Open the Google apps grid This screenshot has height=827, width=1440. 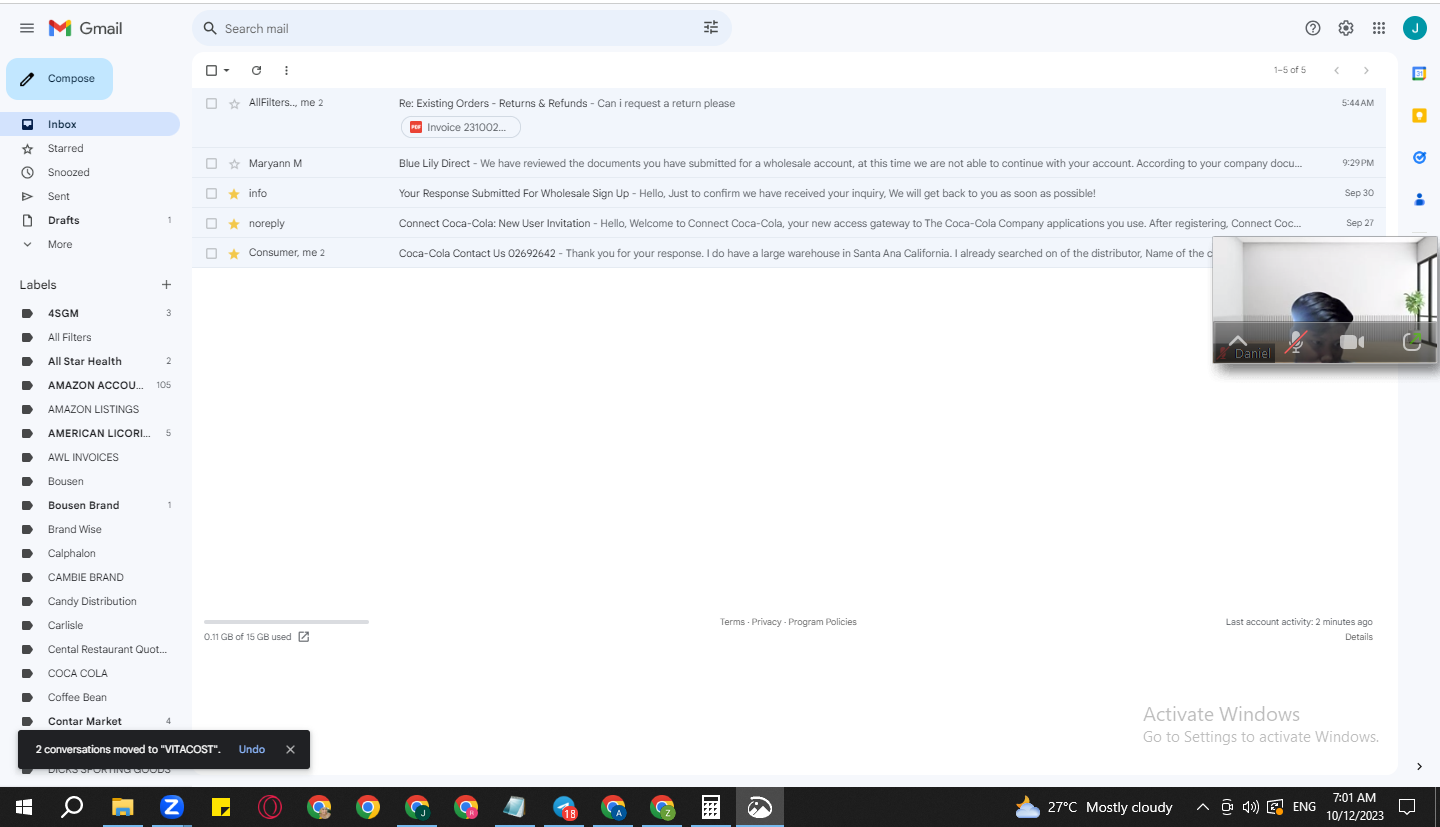click(1379, 28)
